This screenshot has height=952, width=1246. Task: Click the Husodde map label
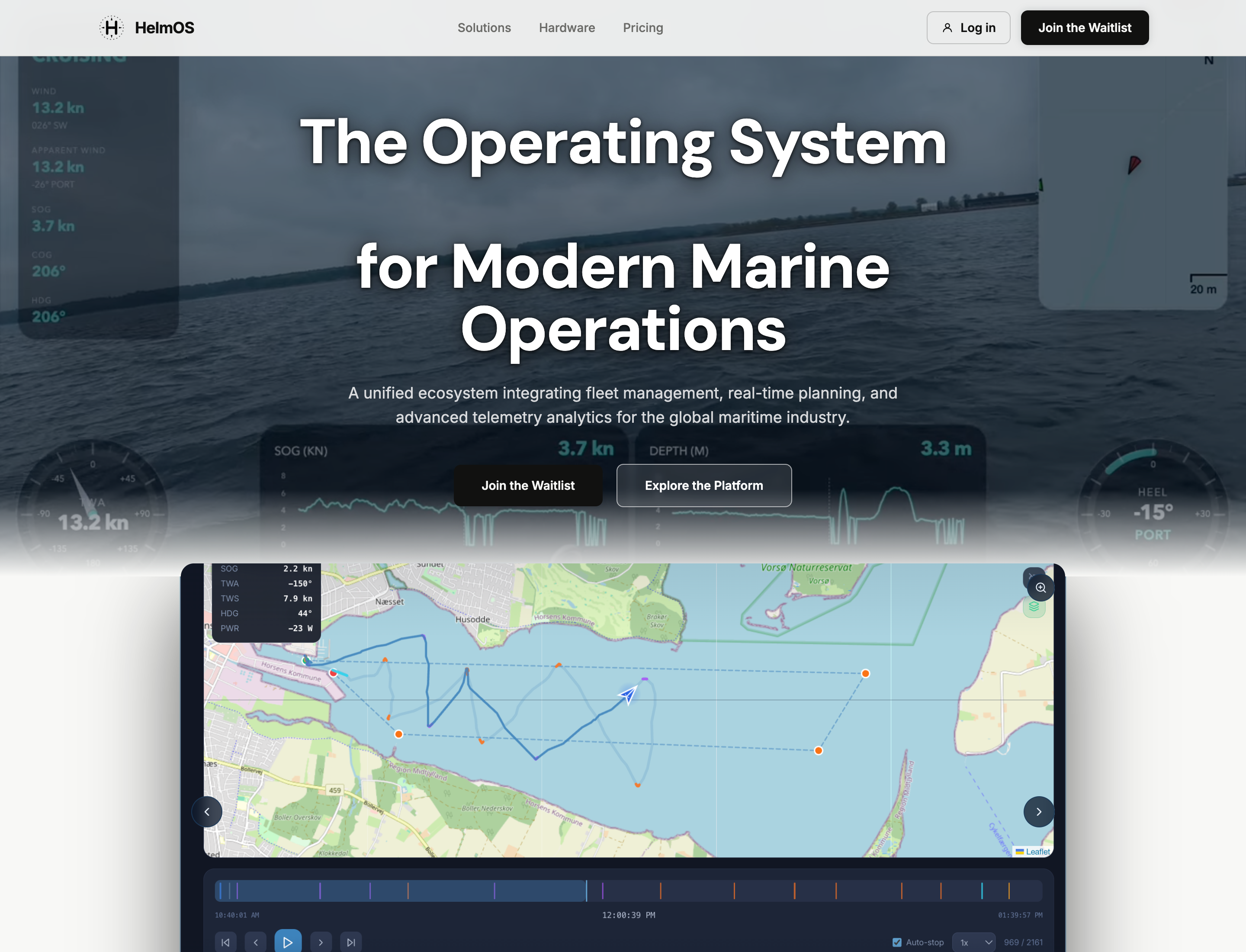coord(472,619)
